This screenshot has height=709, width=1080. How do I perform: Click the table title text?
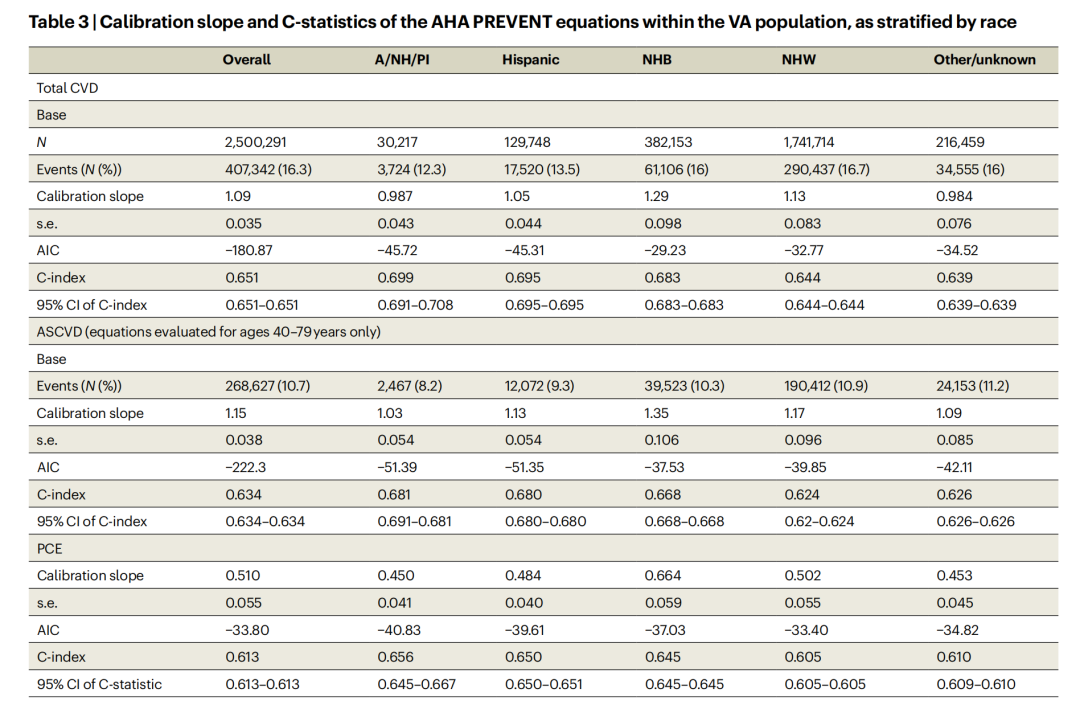pos(522,22)
